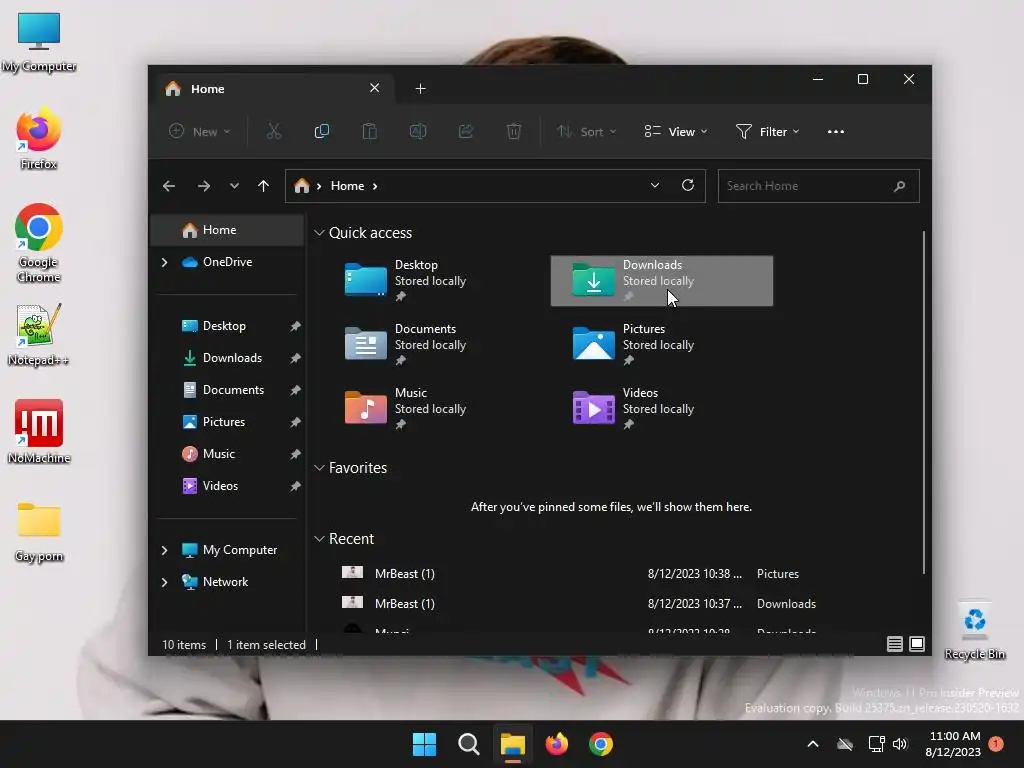Image resolution: width=1024 pixels, height=768 pixels.
Task: Click the search magnifier in Search Home
Action: [x=899, y=186]
